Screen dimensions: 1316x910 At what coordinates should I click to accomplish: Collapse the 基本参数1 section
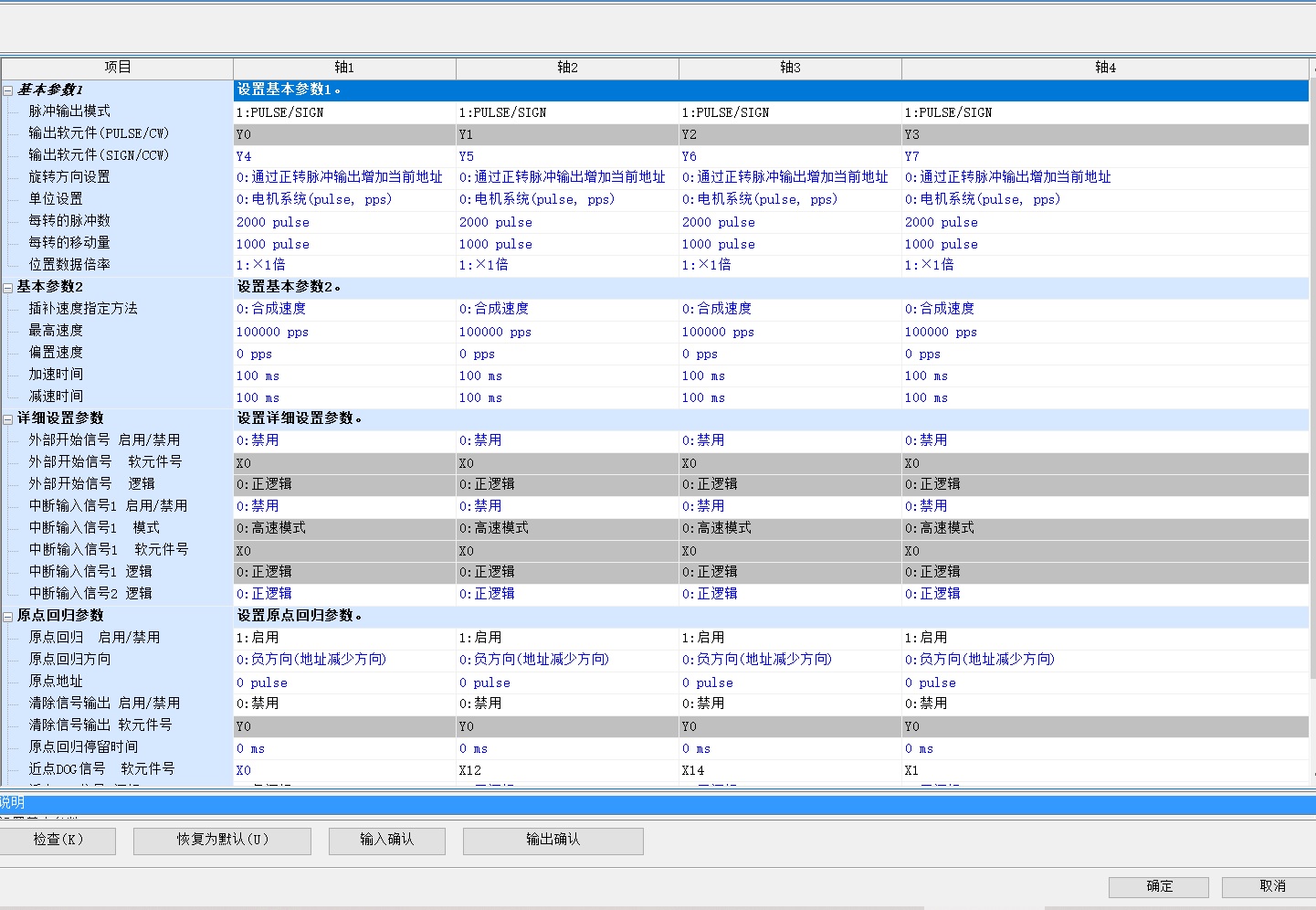coord(8,90)
